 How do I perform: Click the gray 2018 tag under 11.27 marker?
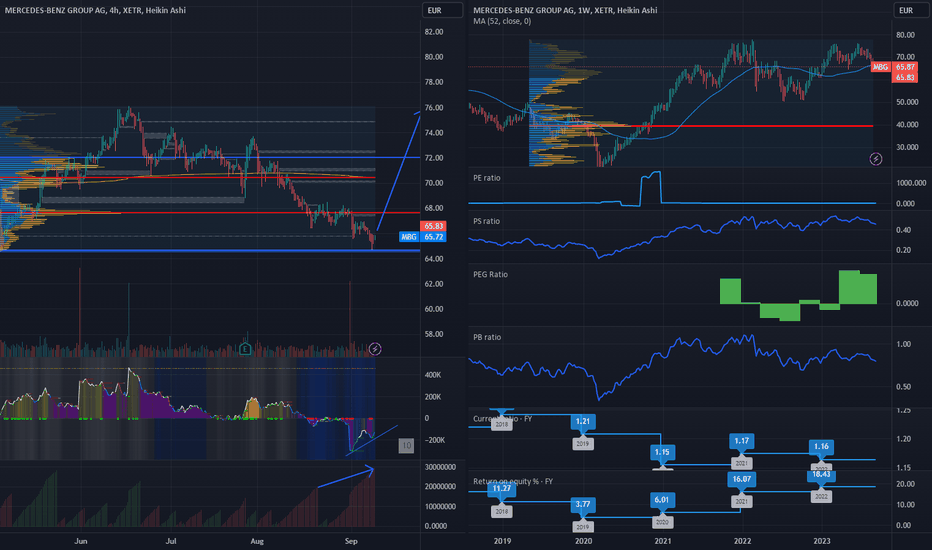pyautogui.click(x=502, y=511)
